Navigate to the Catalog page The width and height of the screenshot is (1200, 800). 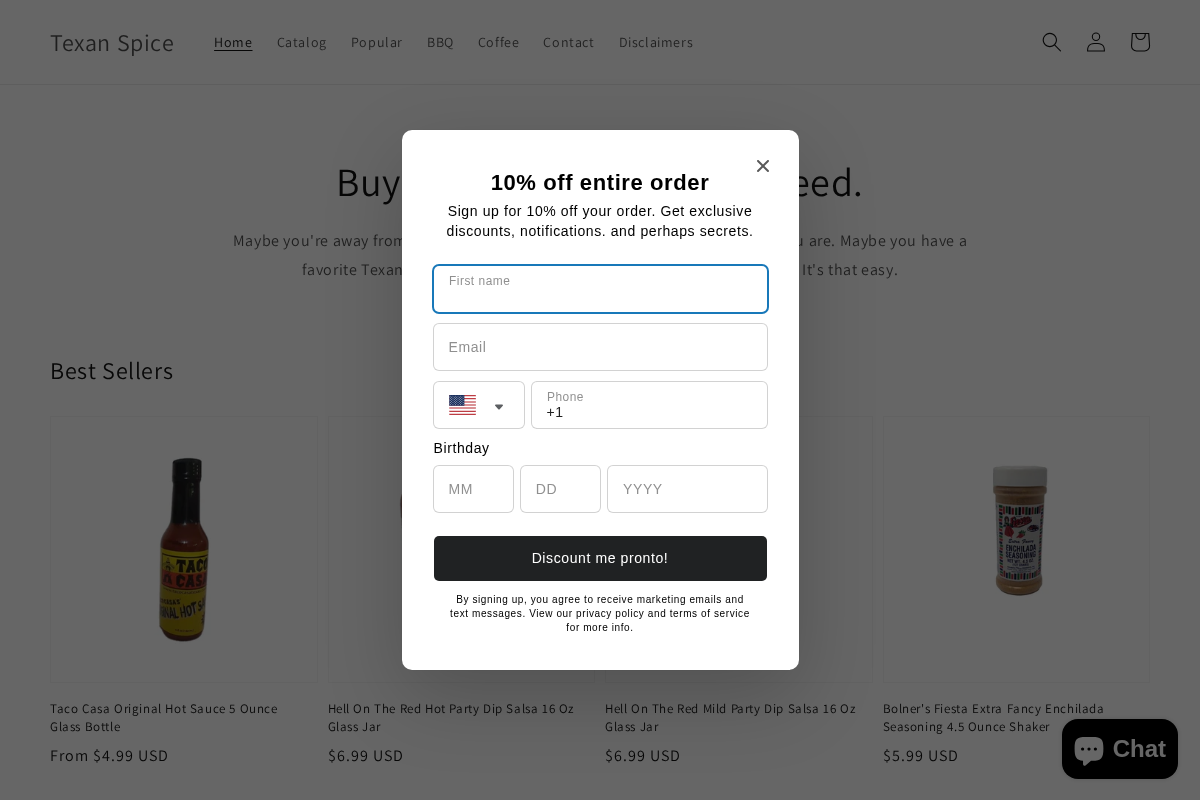301,42
